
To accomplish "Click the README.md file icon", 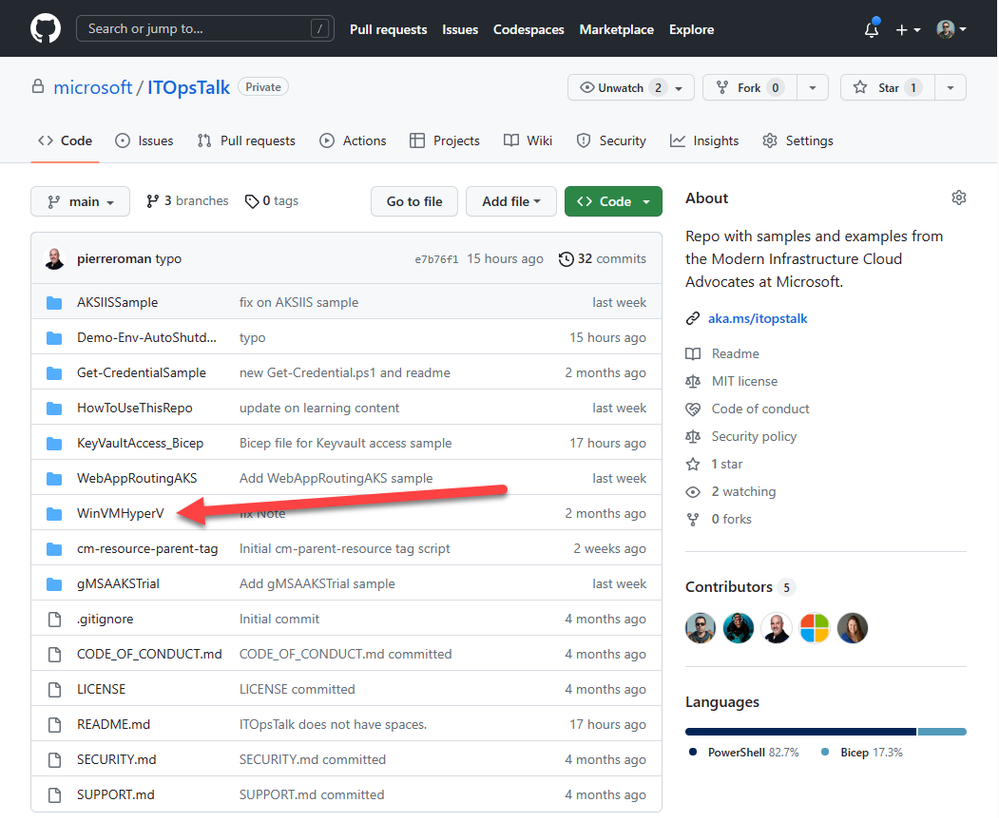I will point(55,724).
